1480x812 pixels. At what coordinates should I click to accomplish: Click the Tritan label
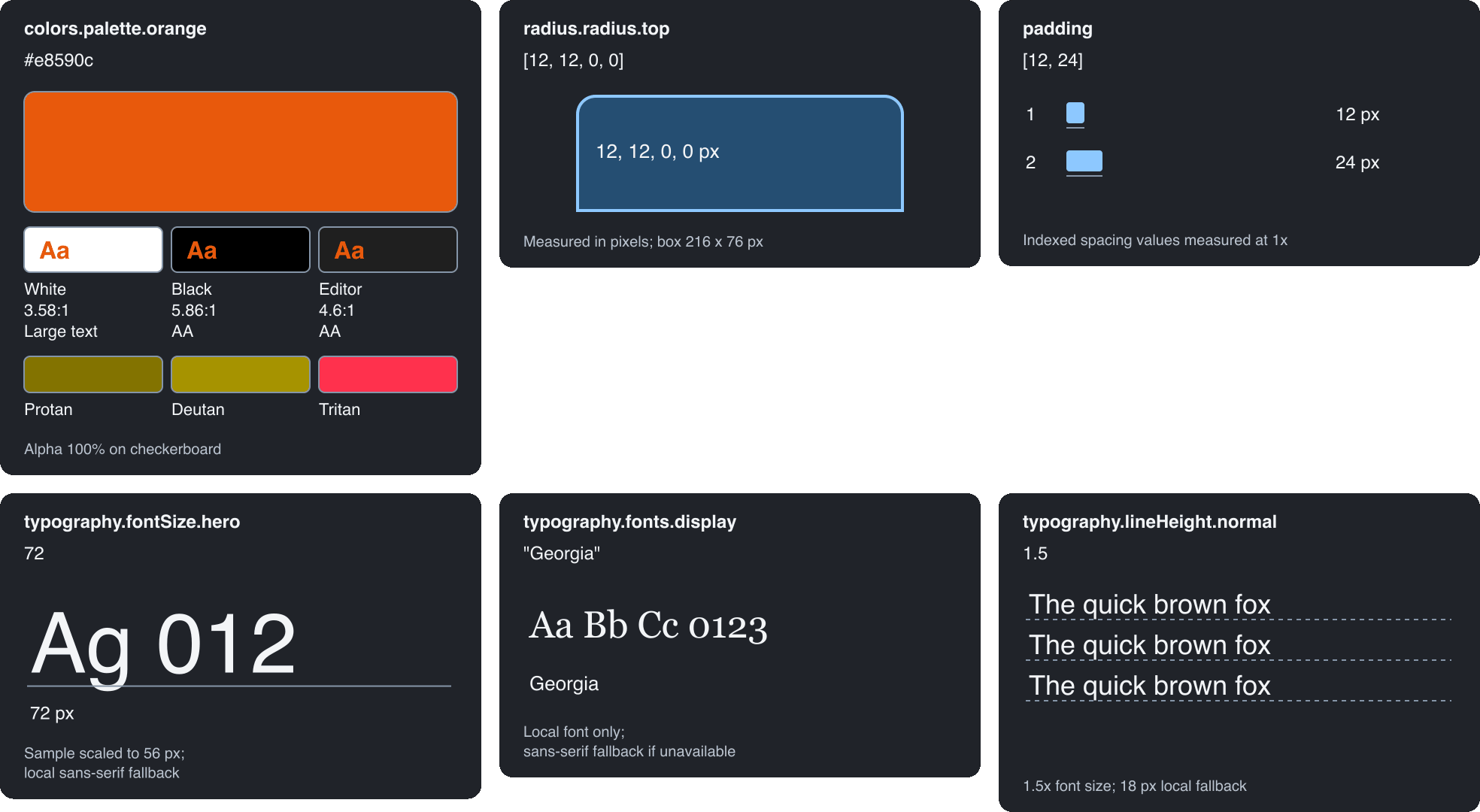339,410
